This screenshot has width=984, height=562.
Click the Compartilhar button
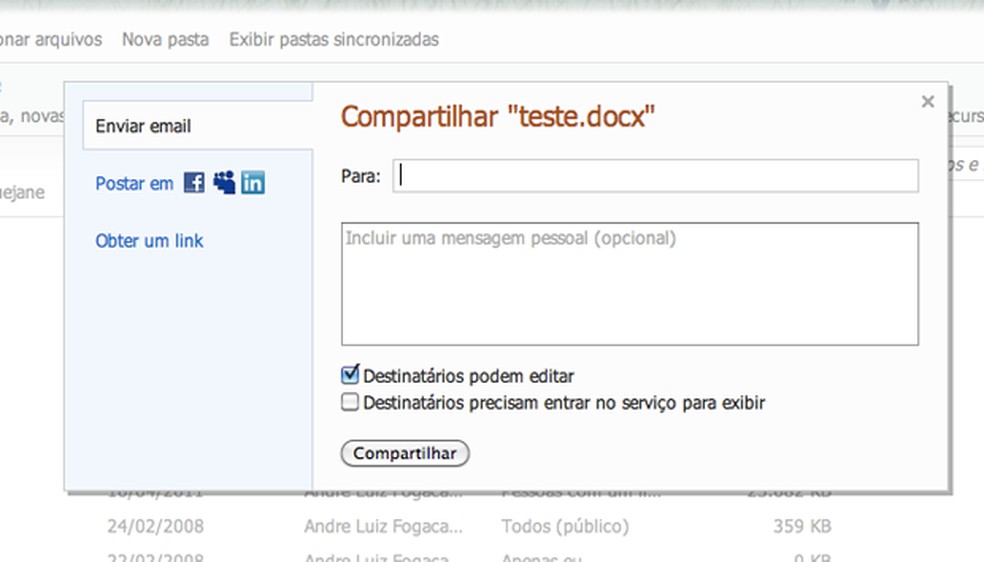tap(405, 453)
